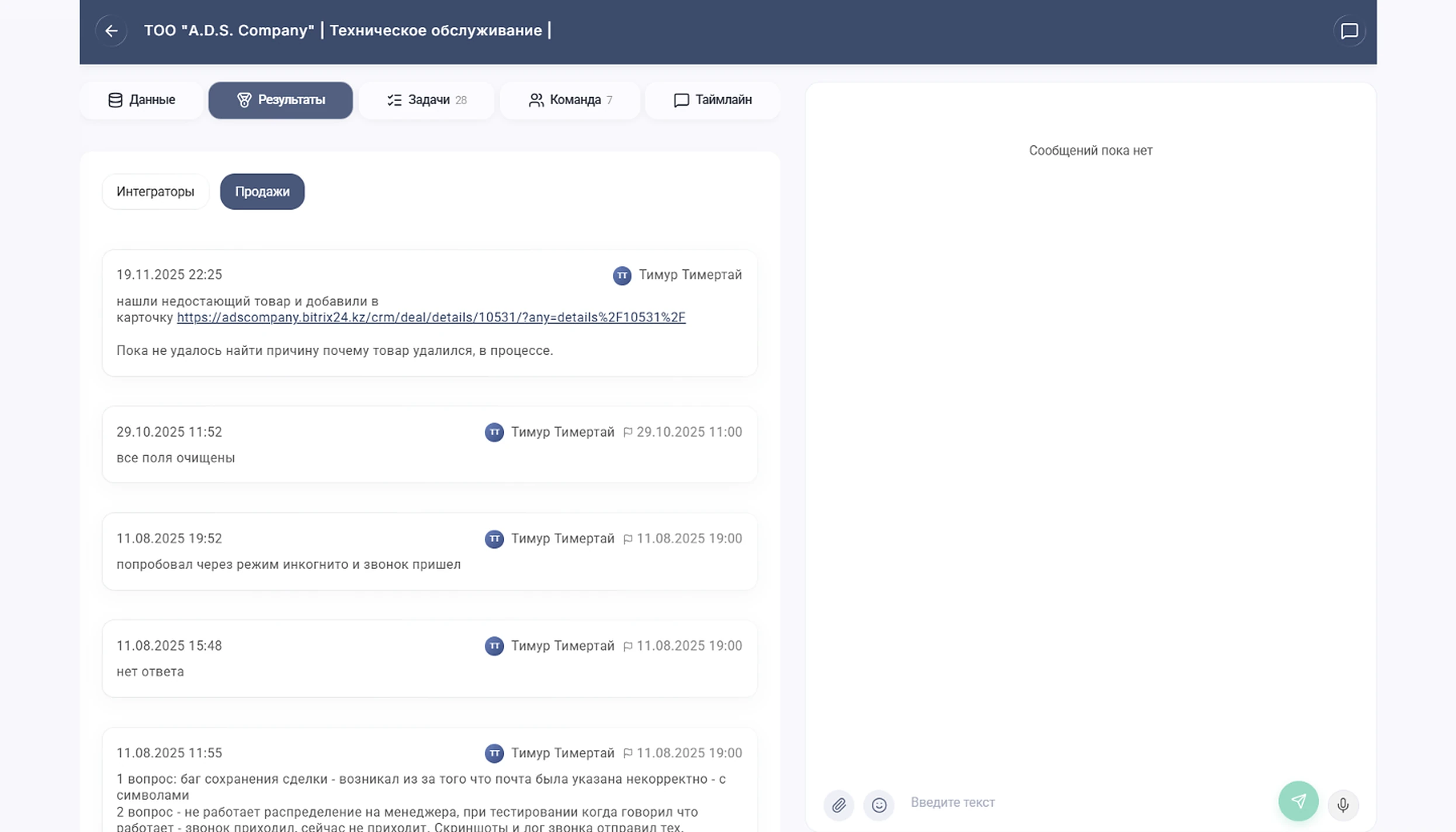Click the team count 7 badge
The width and height of the screenshot is (1456, 832).
609,100
